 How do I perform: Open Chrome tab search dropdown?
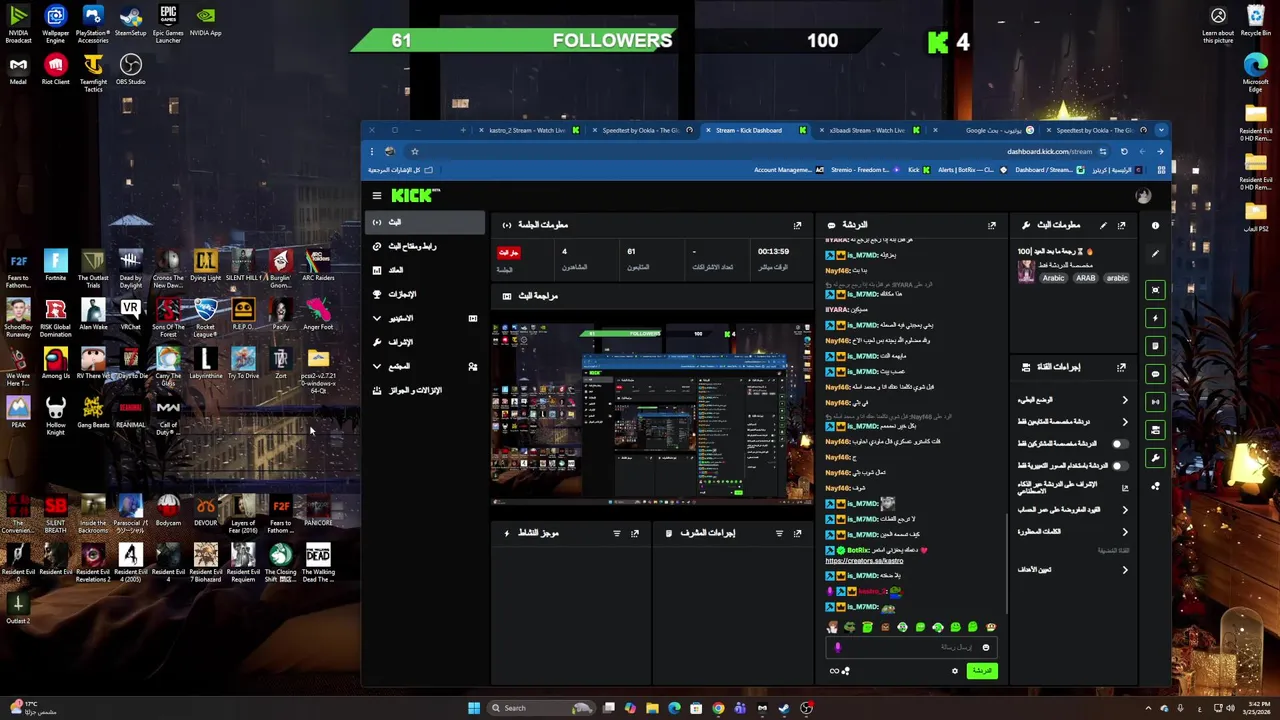1161,130
